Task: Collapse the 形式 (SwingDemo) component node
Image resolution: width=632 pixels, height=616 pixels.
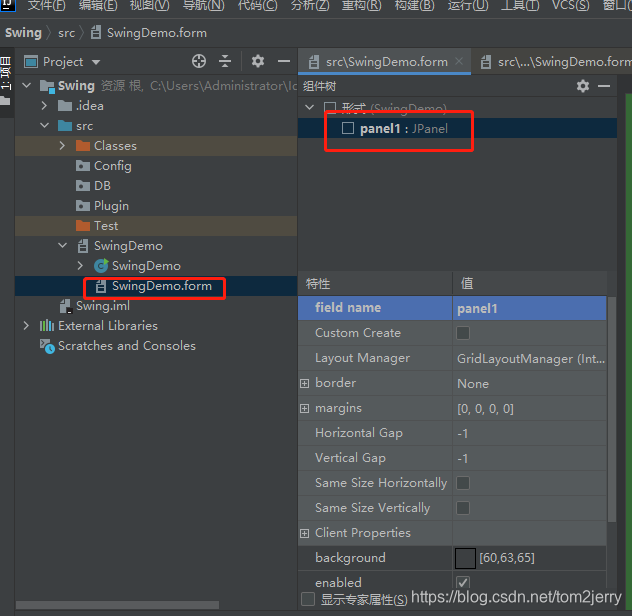Action: coord(310,107)
